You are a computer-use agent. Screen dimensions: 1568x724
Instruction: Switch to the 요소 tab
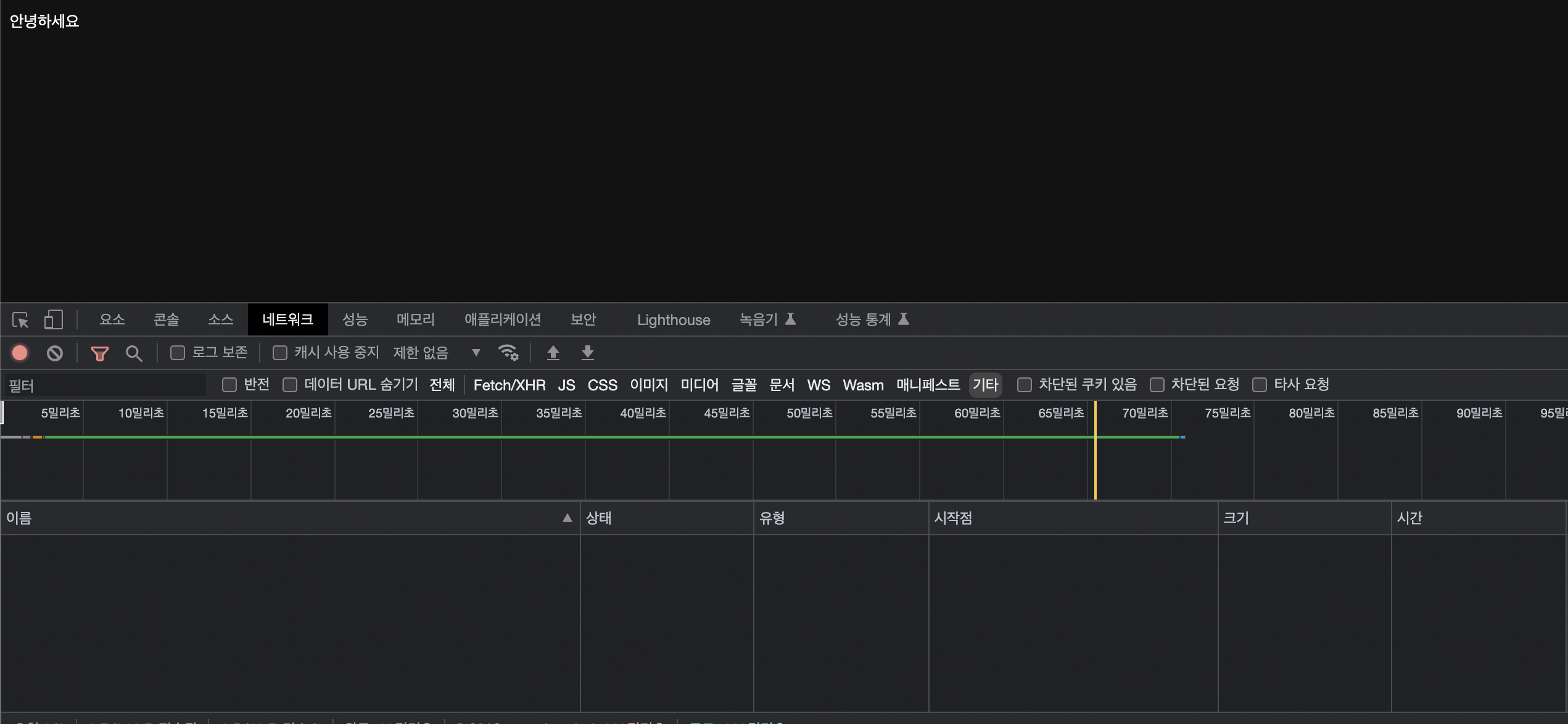112,319
